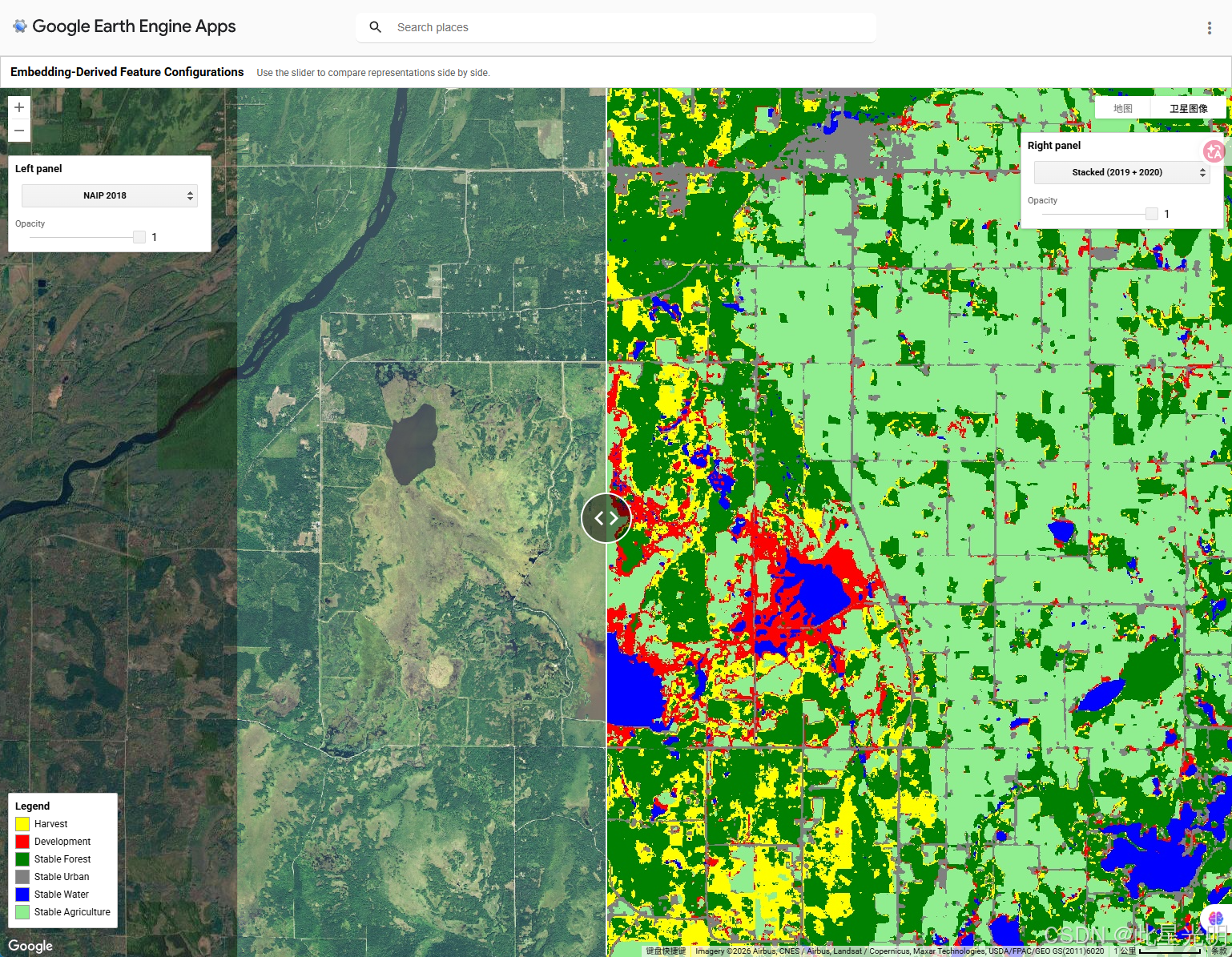Screen dimensions: 1232x957
Task: Click the blue Stable Water swatch
Action: (x=22, y=895)
